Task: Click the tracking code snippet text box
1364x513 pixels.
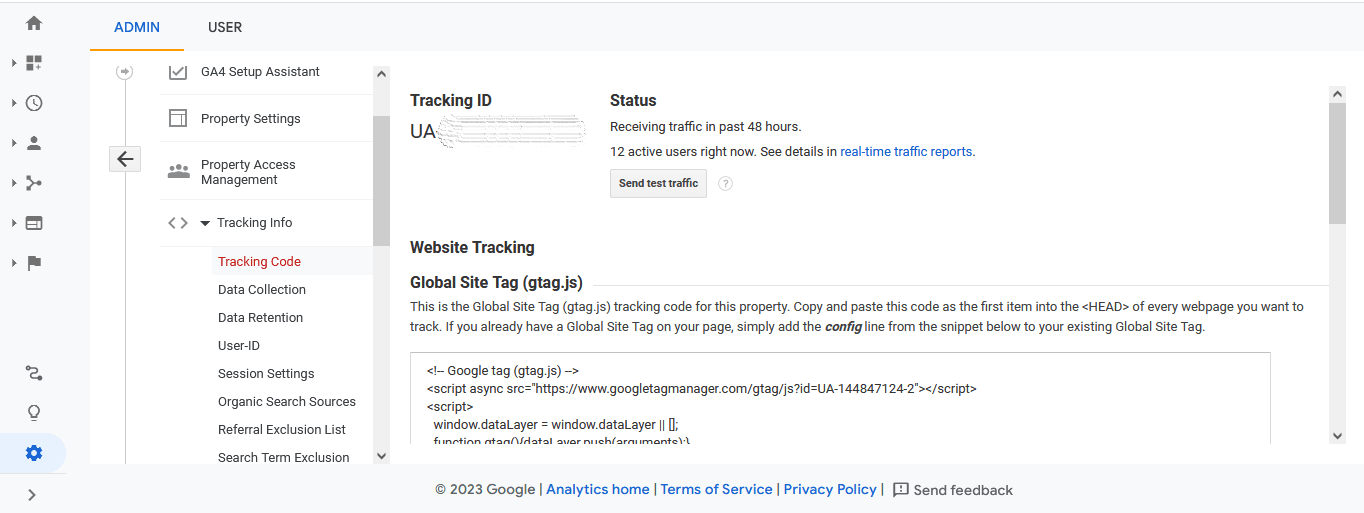Action: [840, 398]
